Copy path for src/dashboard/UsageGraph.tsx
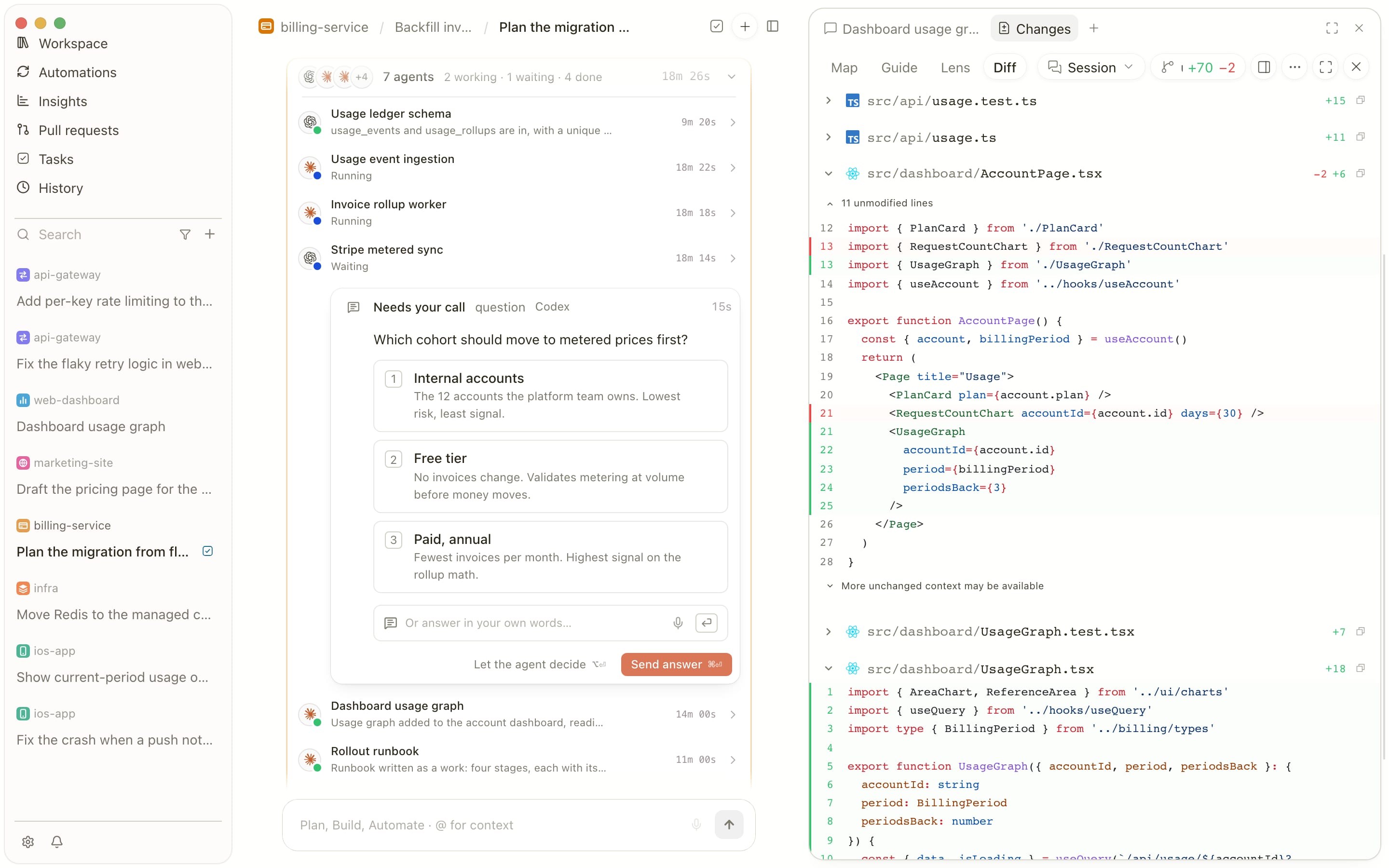The width and height of the screenshot is (1389, 868). tap(1360, 668)
